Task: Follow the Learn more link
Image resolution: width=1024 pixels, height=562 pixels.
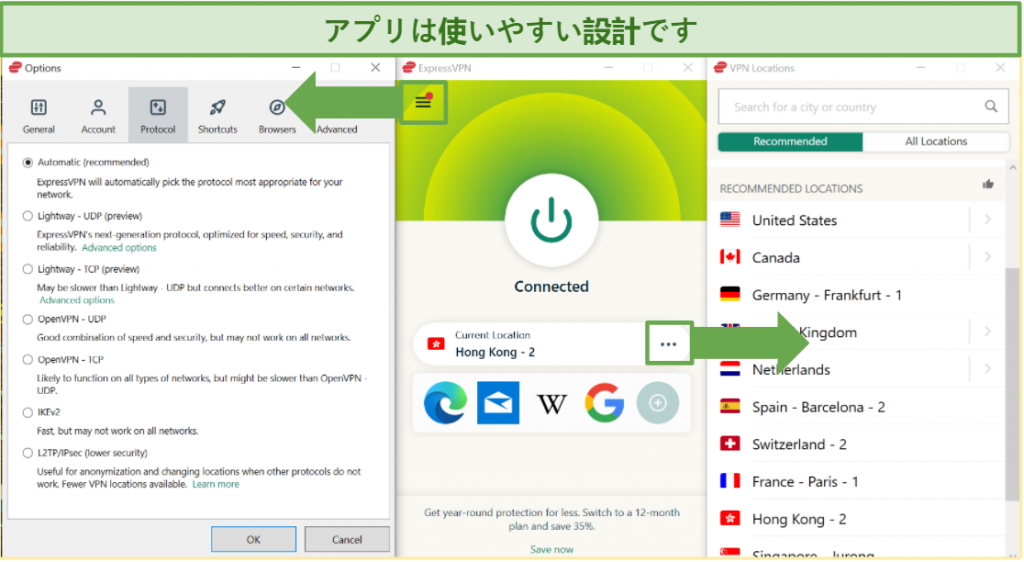Action: (216, 484)
